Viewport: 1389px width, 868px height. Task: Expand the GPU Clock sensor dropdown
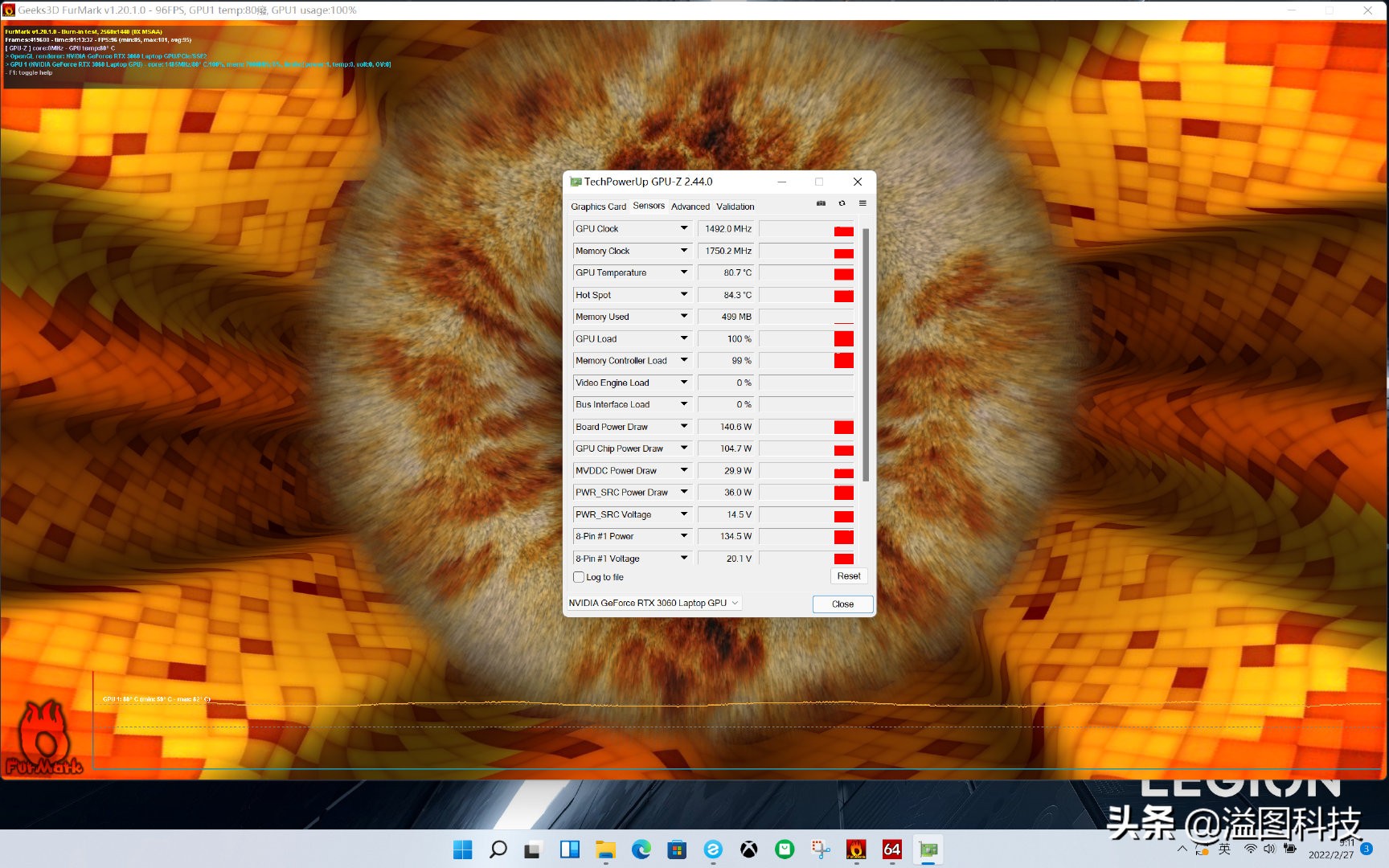(684, 228)
